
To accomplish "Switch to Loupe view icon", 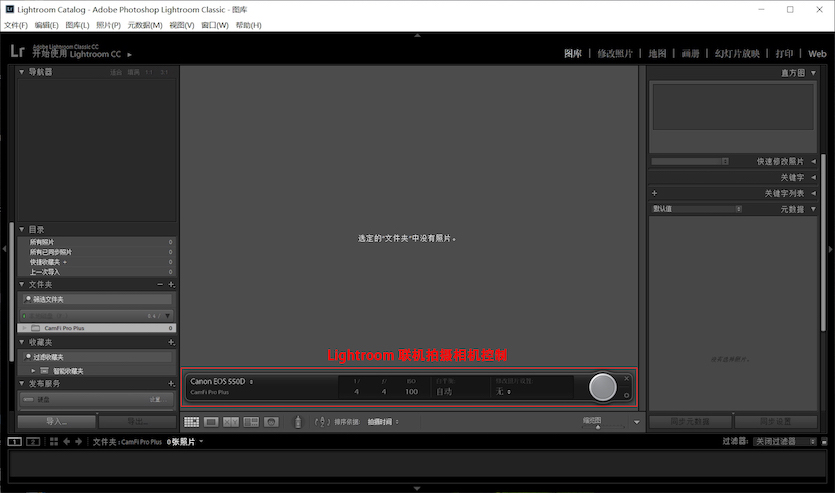I will pos(211,422).
